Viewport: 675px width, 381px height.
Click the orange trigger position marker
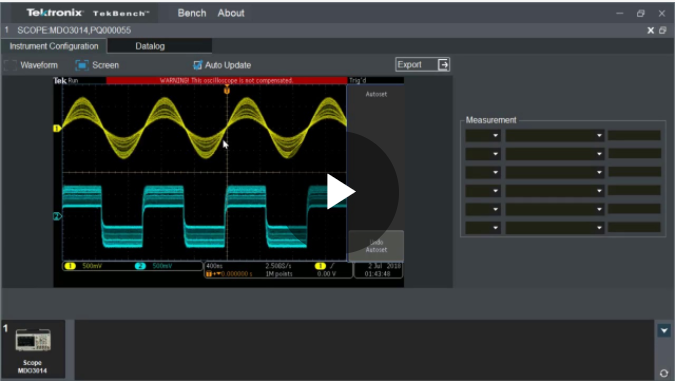pos(227,90)
